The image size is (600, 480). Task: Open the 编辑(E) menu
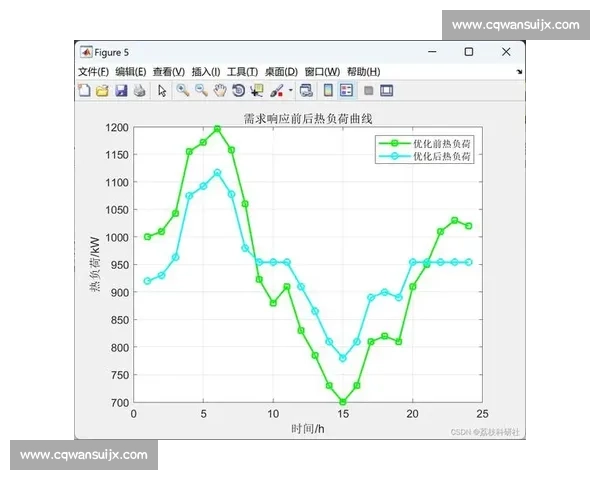(x=131, y=72)
